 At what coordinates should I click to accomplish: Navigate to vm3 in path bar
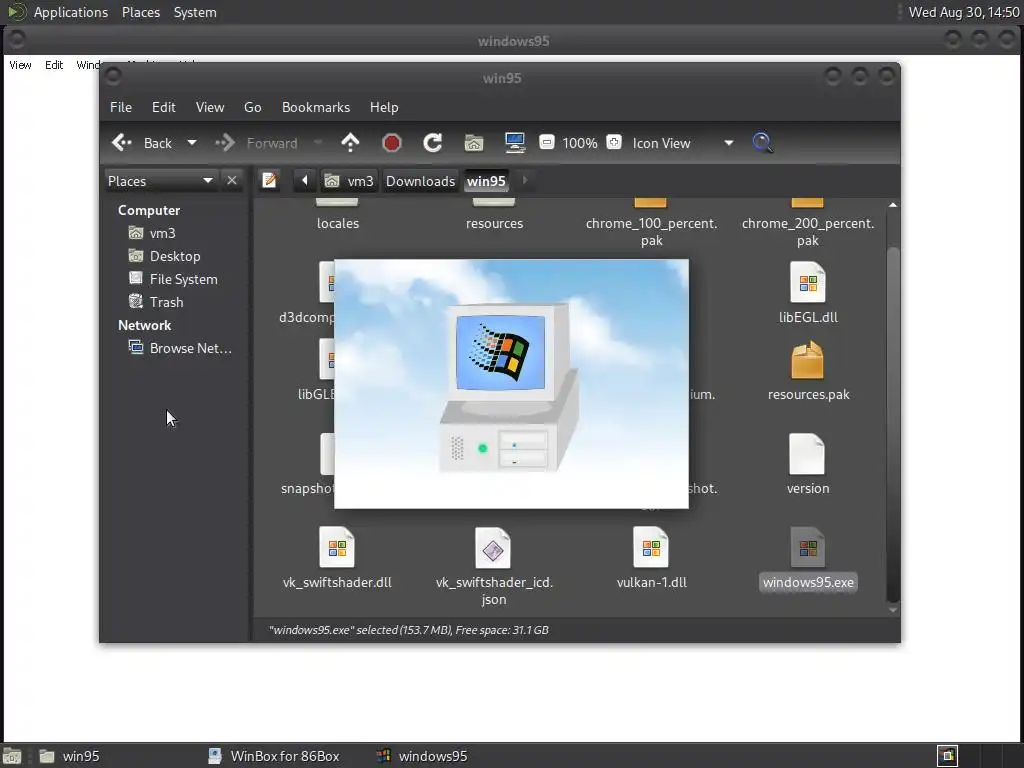pyautogui.click(x=349, y=181)
